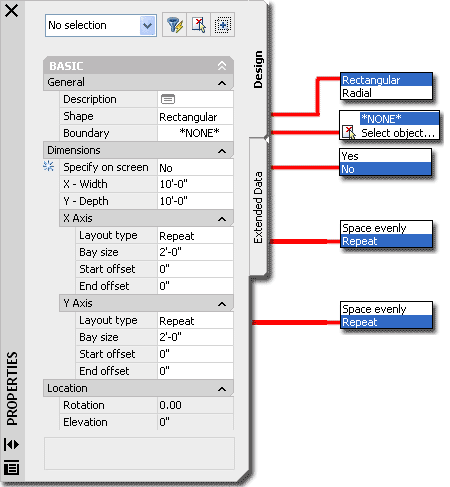The image size is (450, 487).
Task: Open the No selection dropdown
Action: coord(101,25)
